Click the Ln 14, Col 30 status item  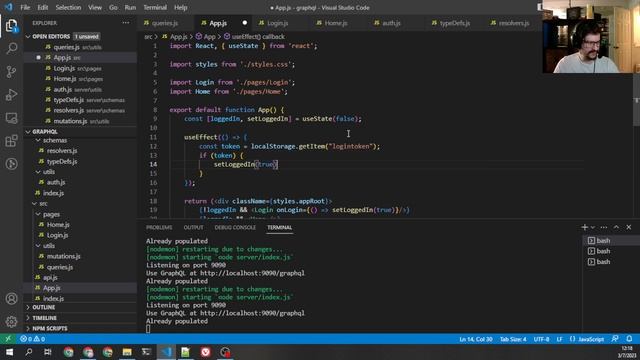pos(476,339)
